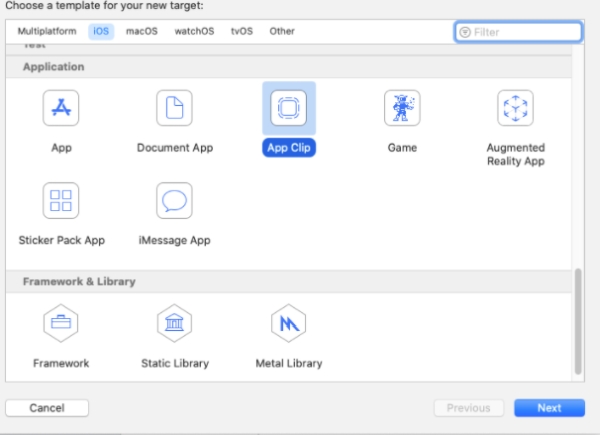Click the Sticker Pack App label

(x=62, y=240)
